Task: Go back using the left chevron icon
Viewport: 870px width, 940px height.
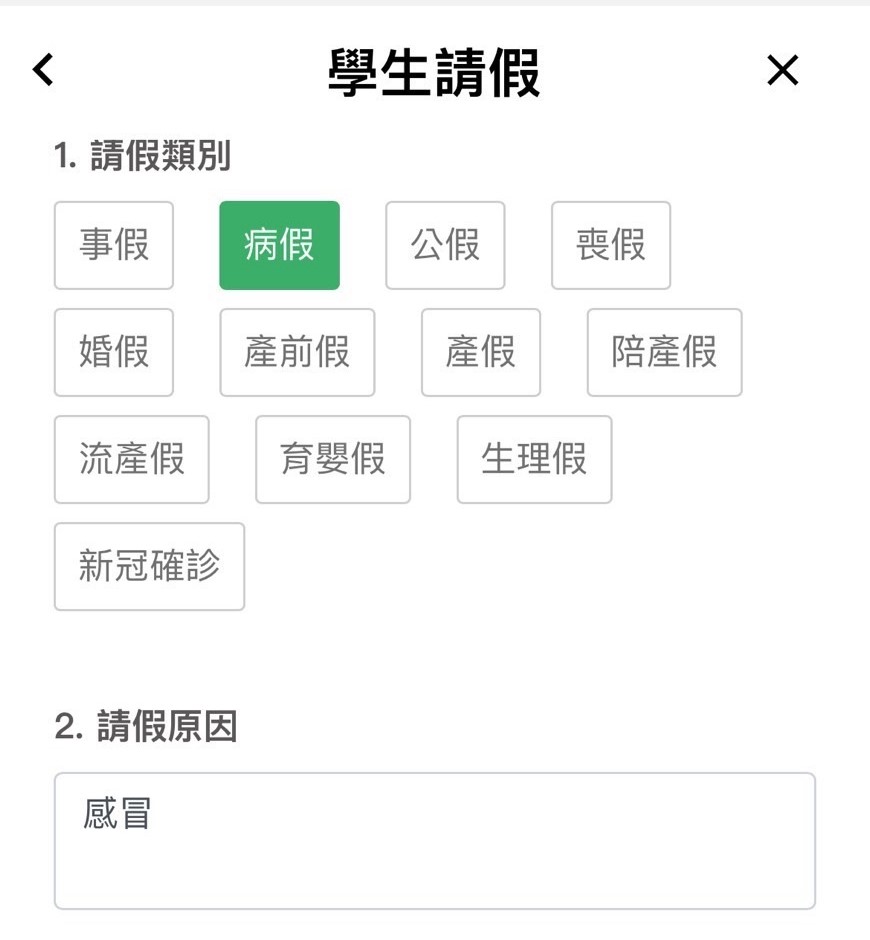Action: (x=43, y=70)
